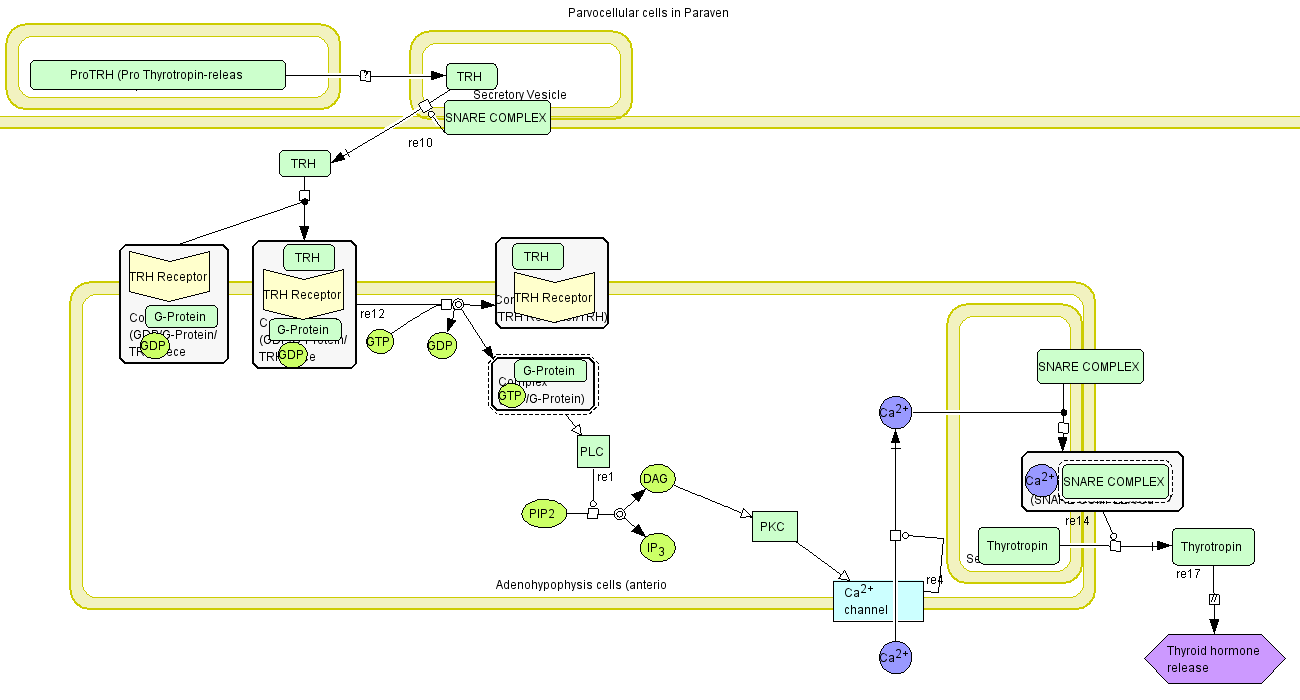Click reaction marker between ProTRH and TRH
This screenshot has height=700, width=1300.
[366, 76]
